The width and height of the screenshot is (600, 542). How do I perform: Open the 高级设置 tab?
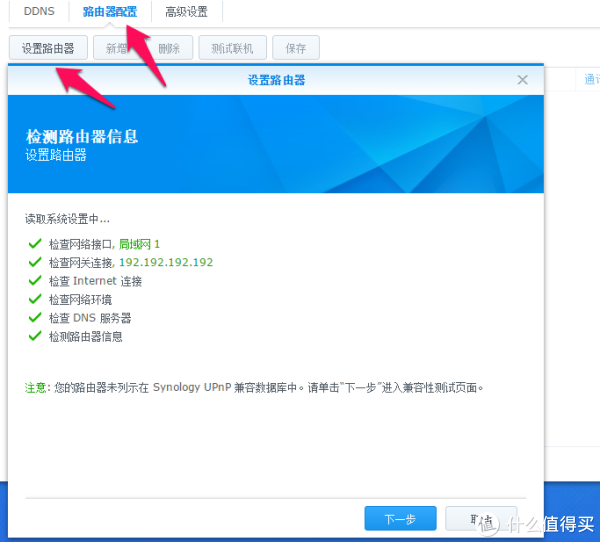point(186,12)
